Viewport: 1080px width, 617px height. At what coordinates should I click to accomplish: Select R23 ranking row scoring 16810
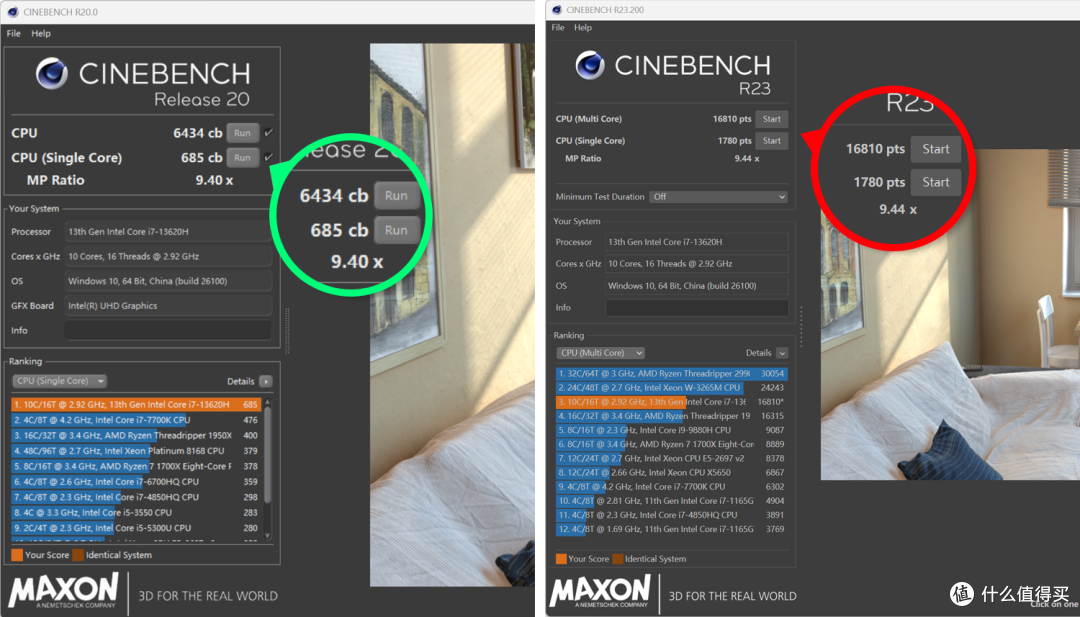point(672,402)
